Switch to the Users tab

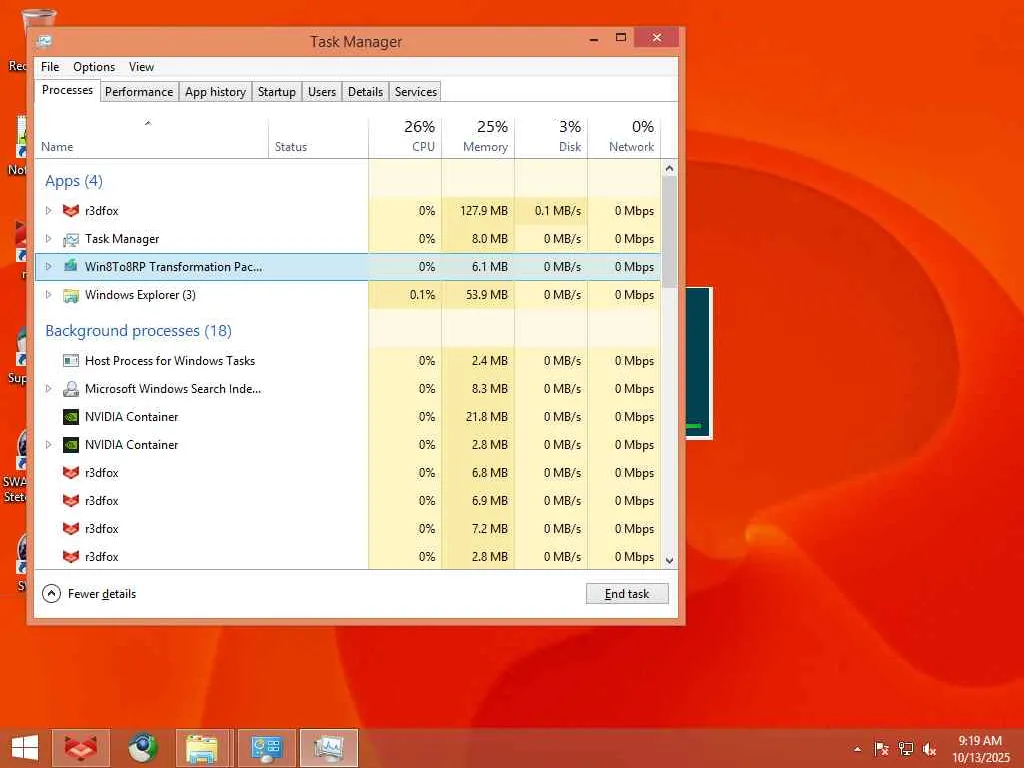click(x=322, y=91)
